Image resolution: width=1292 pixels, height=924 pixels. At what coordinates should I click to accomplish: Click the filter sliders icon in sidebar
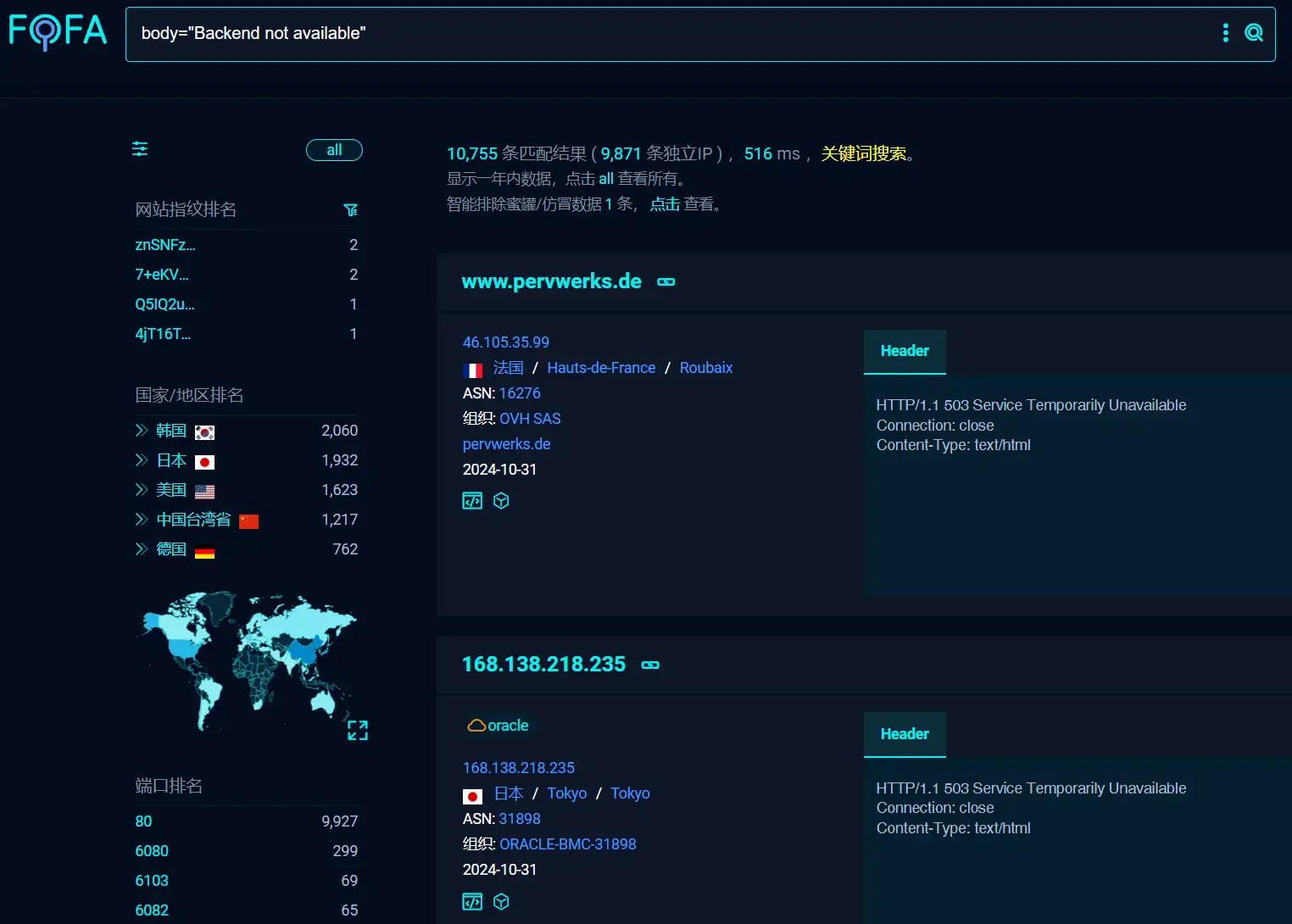click(140, 149)
